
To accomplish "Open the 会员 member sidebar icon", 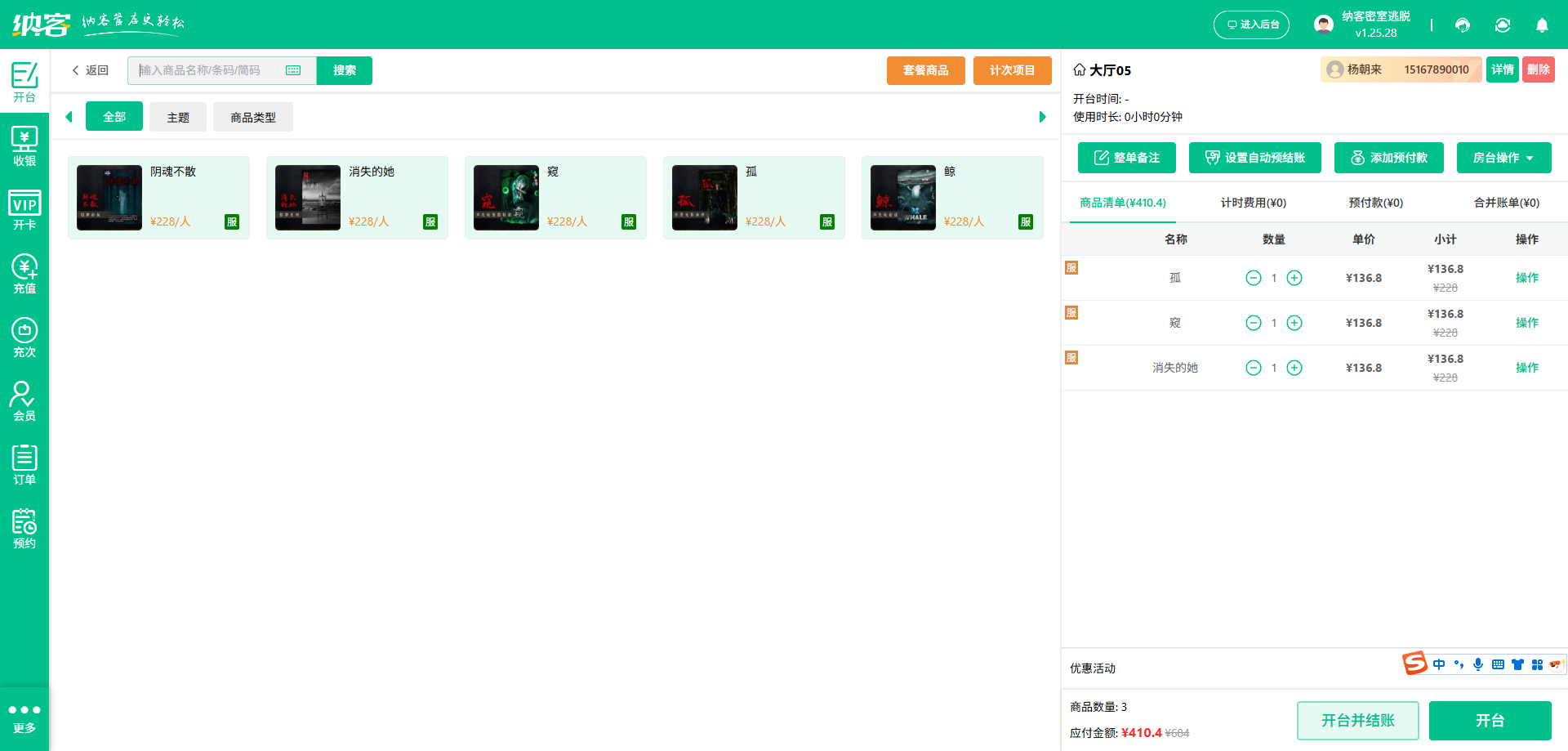I will (x=24, y=402).
